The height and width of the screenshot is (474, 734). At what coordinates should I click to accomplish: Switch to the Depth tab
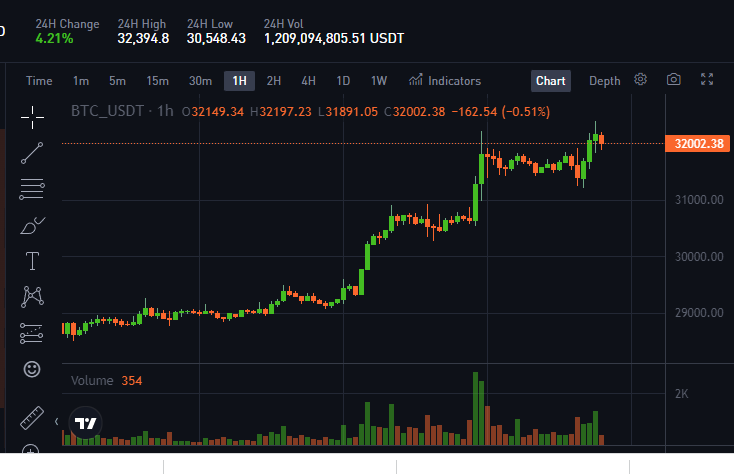click(x=604, y=81)
